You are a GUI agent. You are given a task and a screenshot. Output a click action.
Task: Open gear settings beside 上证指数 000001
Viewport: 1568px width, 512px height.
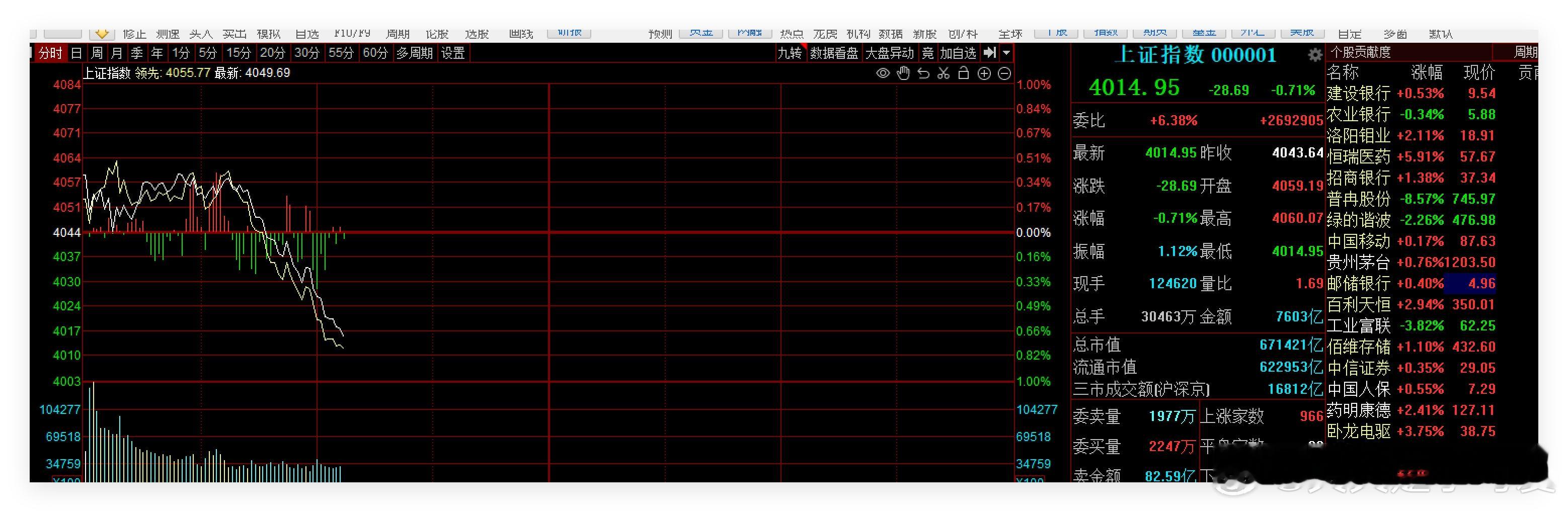tap(1315, 55)
